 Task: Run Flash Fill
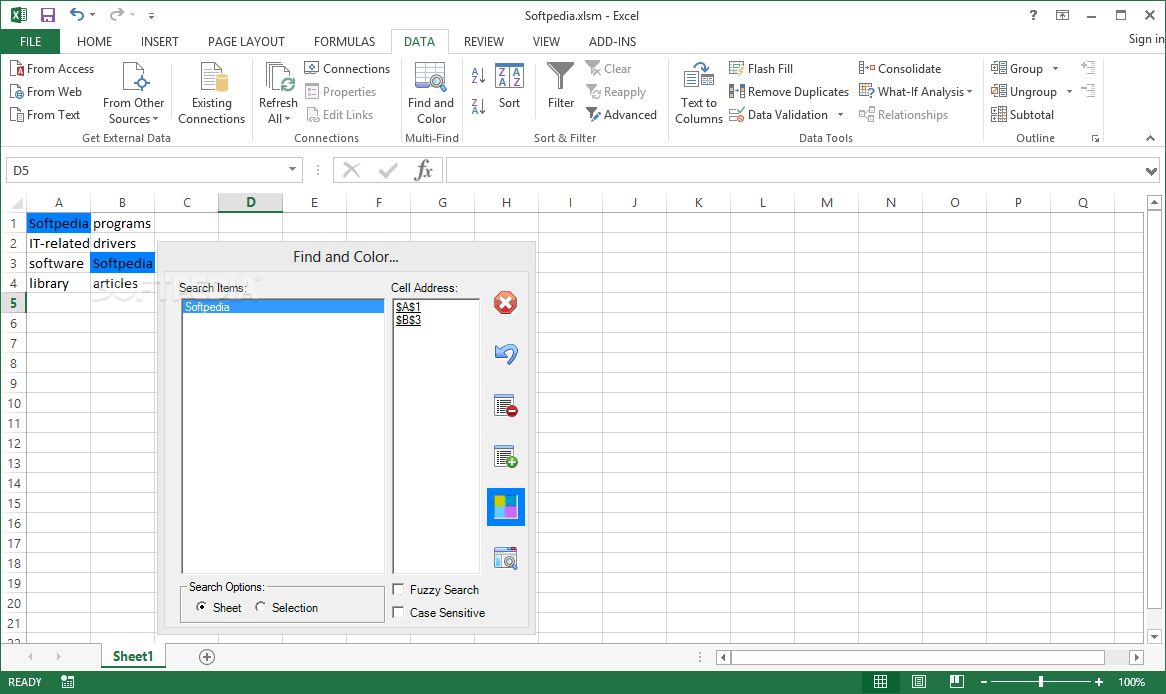[761, 68]
